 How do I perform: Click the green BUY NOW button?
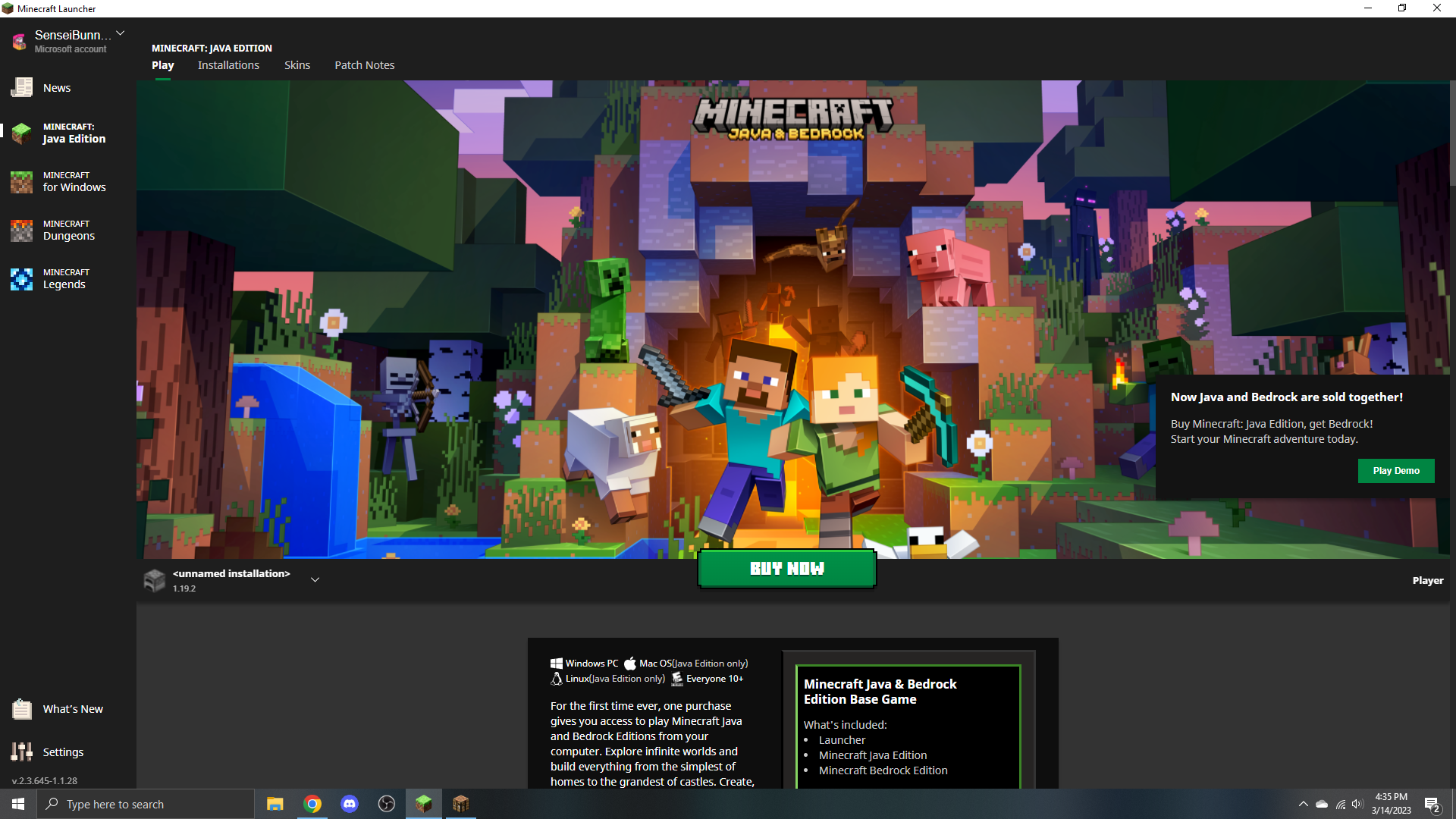coord(786,569)
